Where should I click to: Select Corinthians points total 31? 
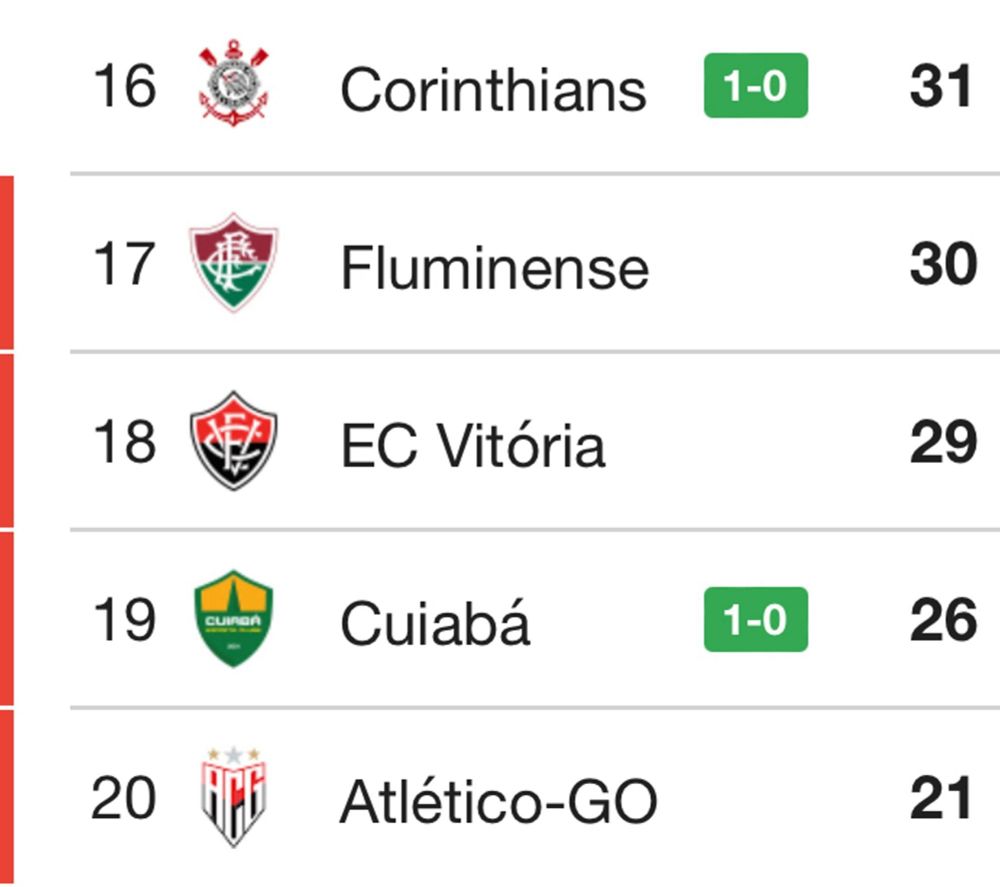pyautogui.click(x=941, y=85)
